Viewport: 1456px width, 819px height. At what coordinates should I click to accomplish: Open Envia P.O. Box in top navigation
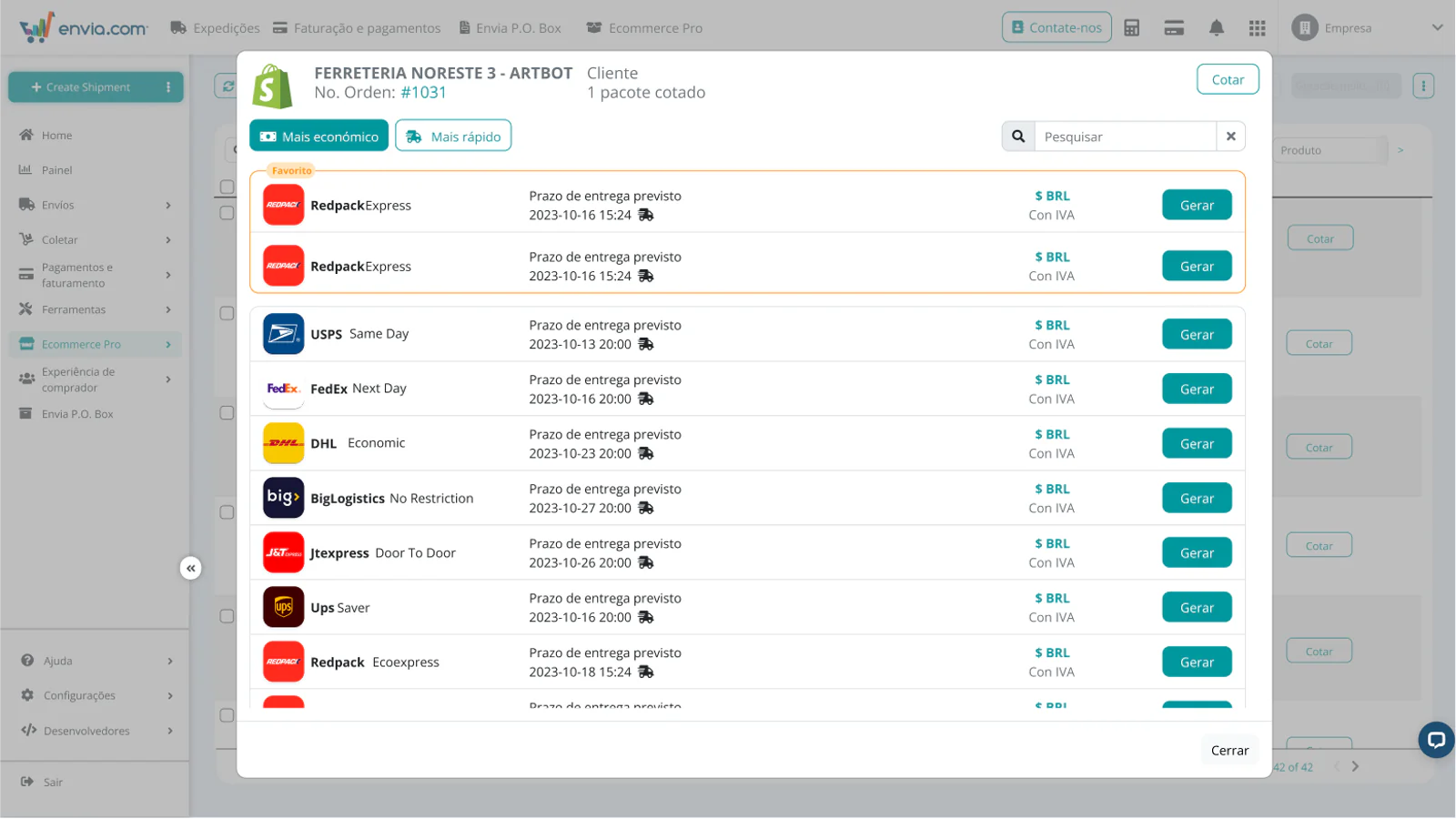(x=510, y=28)
